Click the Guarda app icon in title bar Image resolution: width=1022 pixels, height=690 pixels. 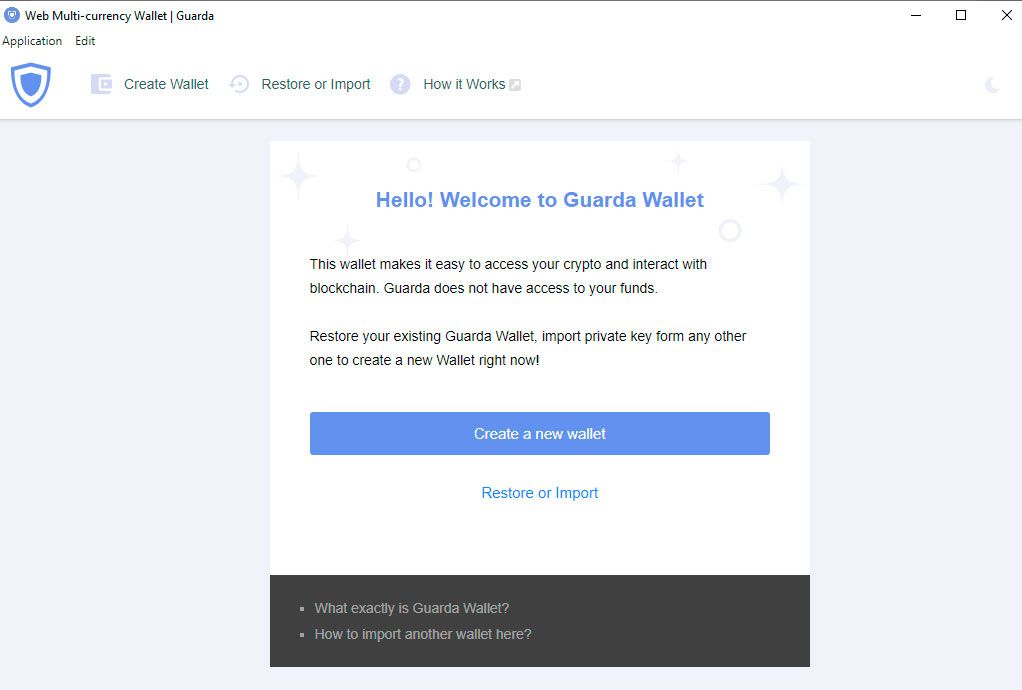click(12, 15)
